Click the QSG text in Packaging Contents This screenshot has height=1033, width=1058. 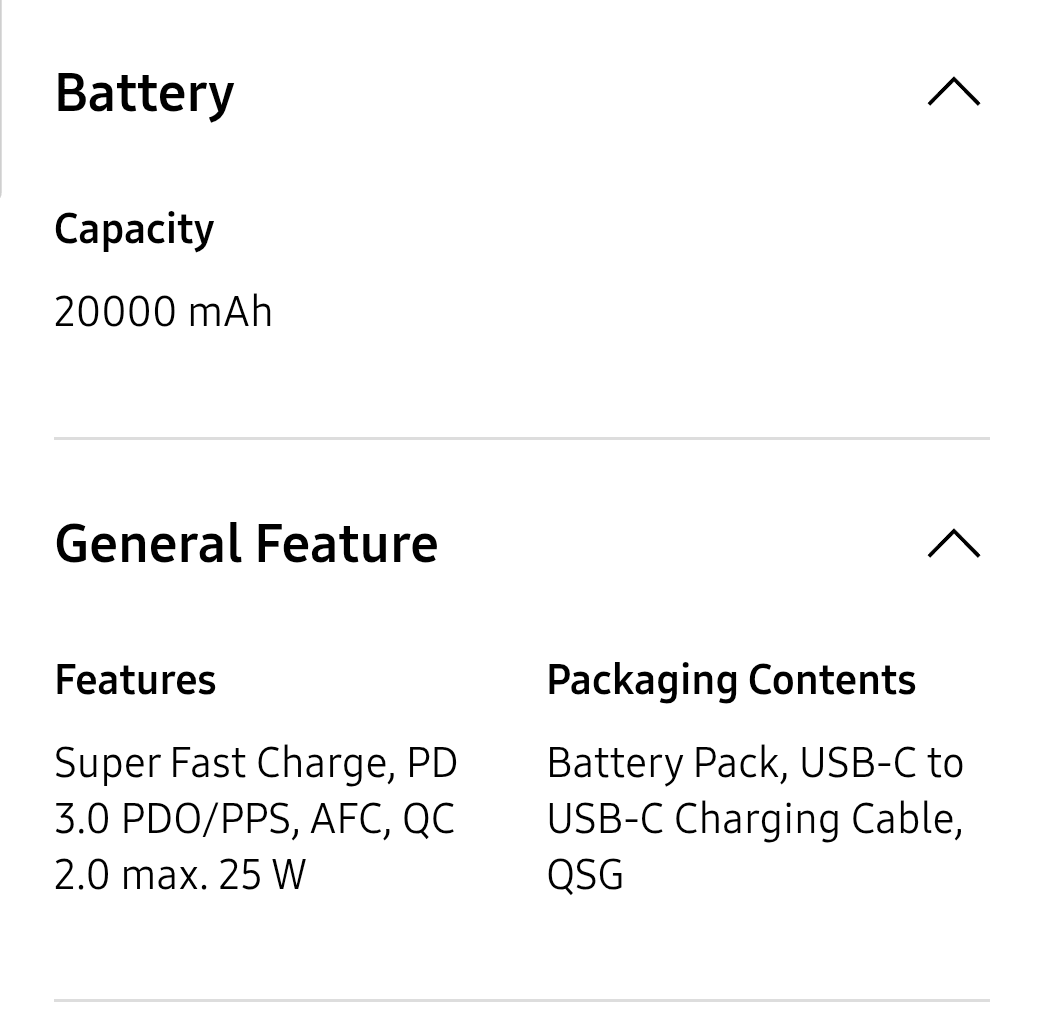pyautogui.click(x=584, y=875)
